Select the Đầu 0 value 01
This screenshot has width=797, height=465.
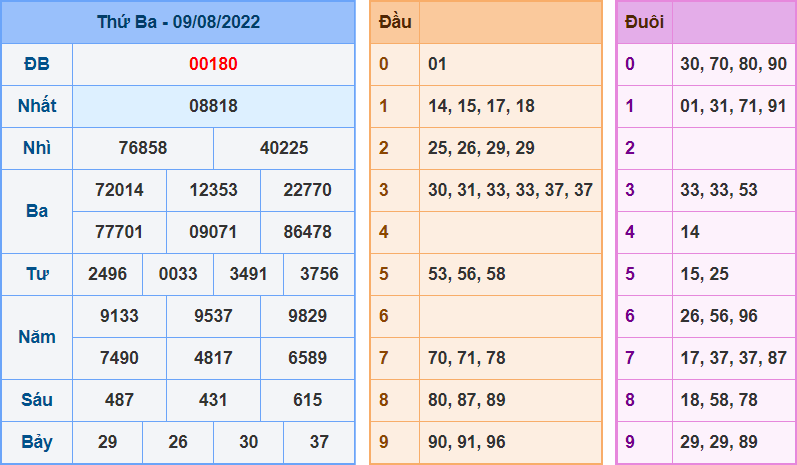[x=437, y=64]
